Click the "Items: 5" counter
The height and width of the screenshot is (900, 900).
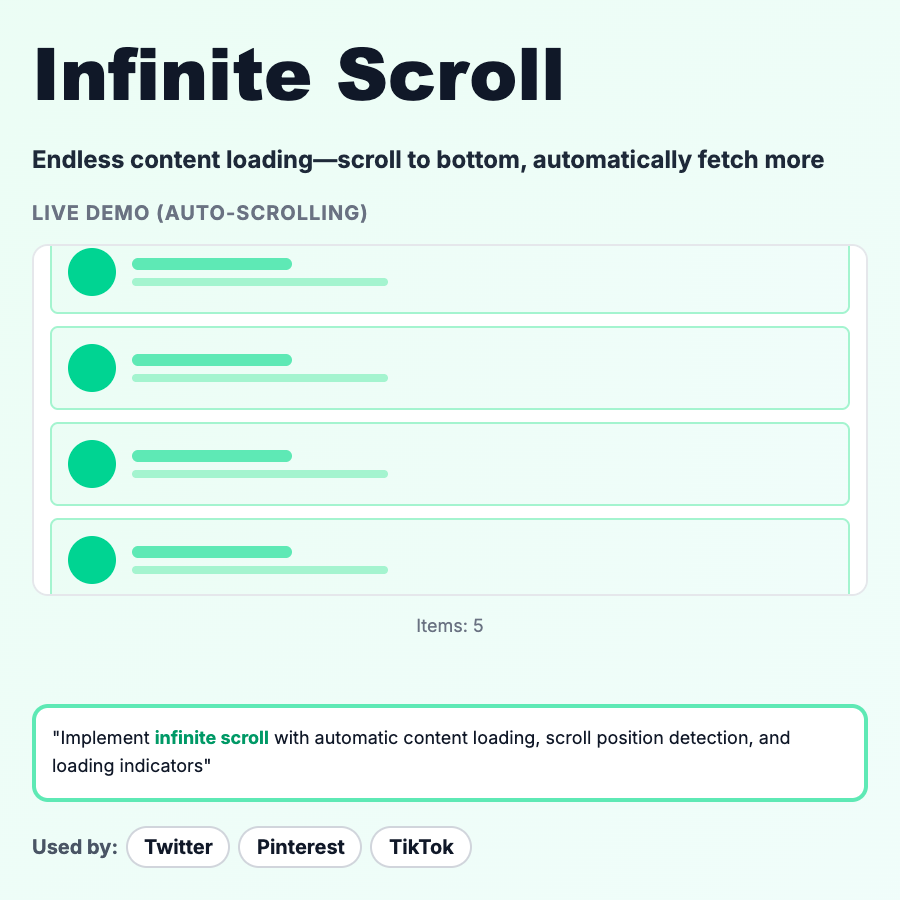(x=450, y=626)
